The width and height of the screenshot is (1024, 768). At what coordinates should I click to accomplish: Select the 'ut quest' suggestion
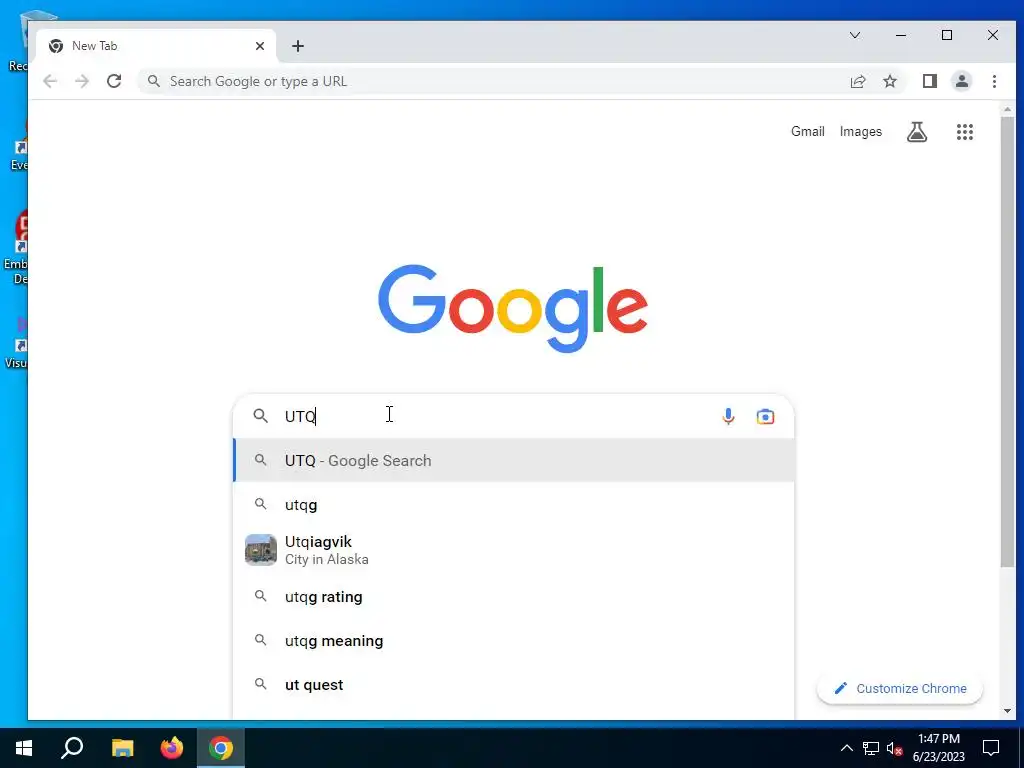point(514,684)
